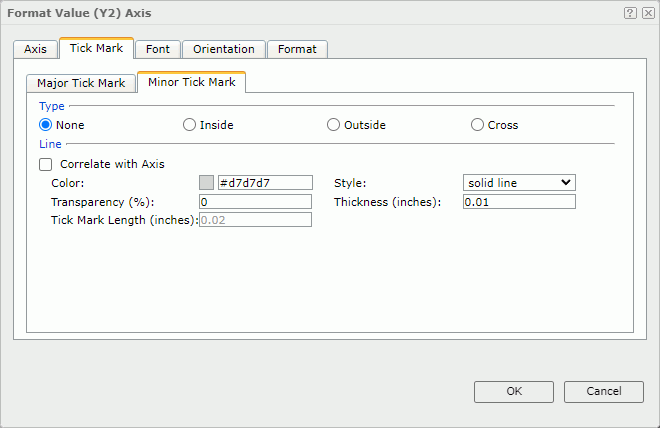
Task: Choose the Outside tick mark type
Action: coord(333,125)
